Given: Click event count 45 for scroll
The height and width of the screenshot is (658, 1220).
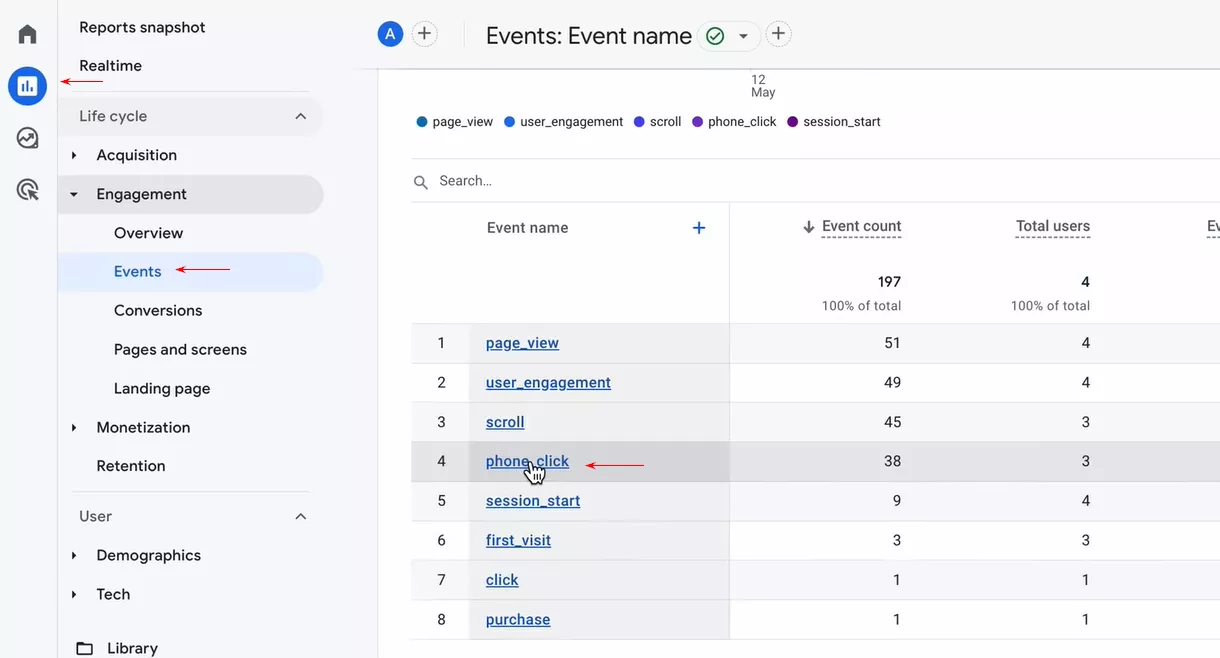Looking at the screenshot, I should point(892,422).
